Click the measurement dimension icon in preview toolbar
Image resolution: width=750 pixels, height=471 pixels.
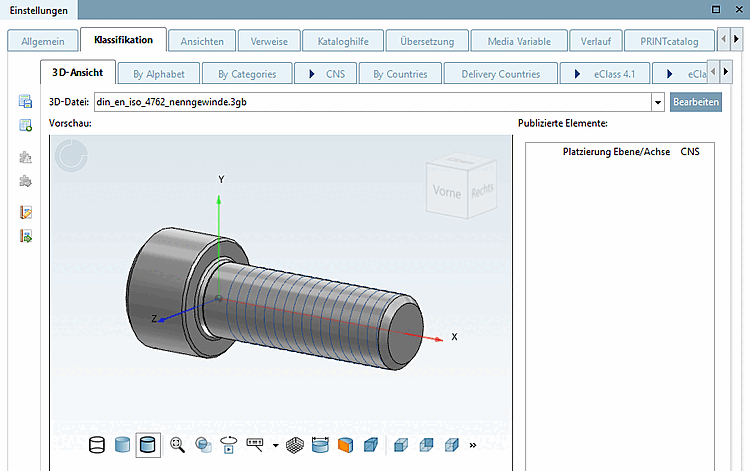(x=320, y=444)
